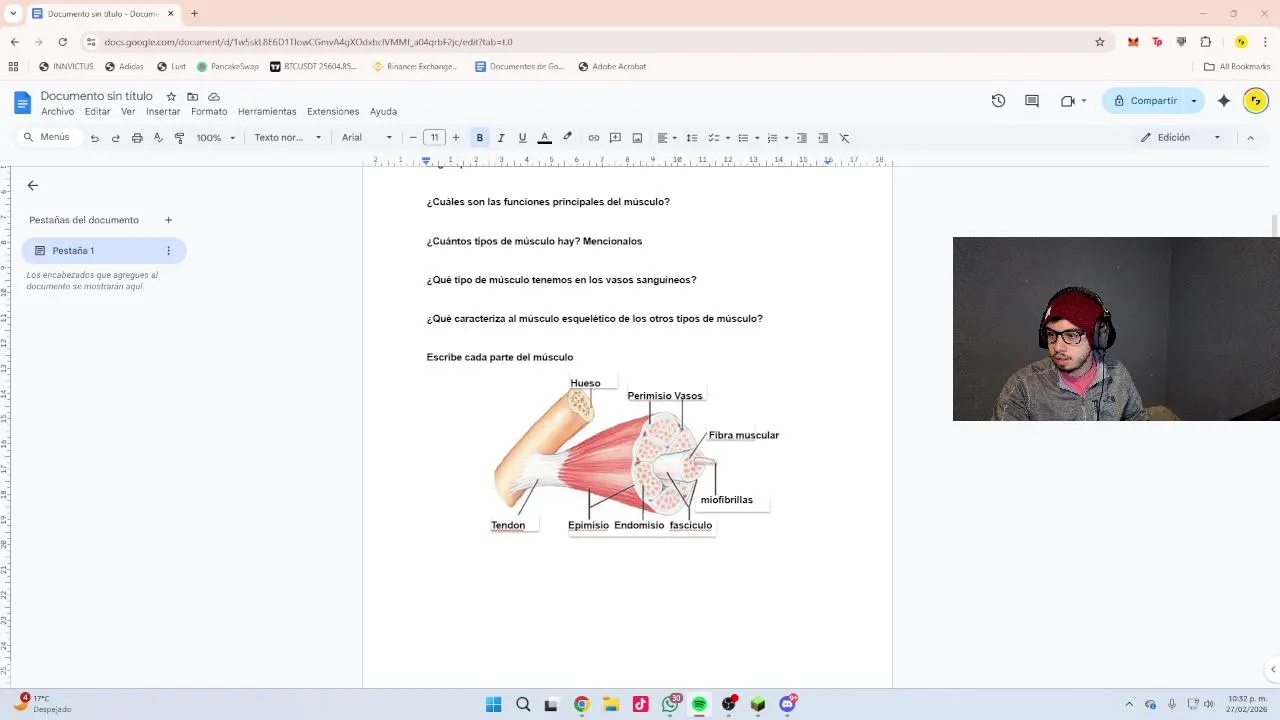Image resolution: width=1280 pixels, height=720 pixels.
Task: Select the paint format roller icon
Action: pyautogui.click(x=180, y=138)
